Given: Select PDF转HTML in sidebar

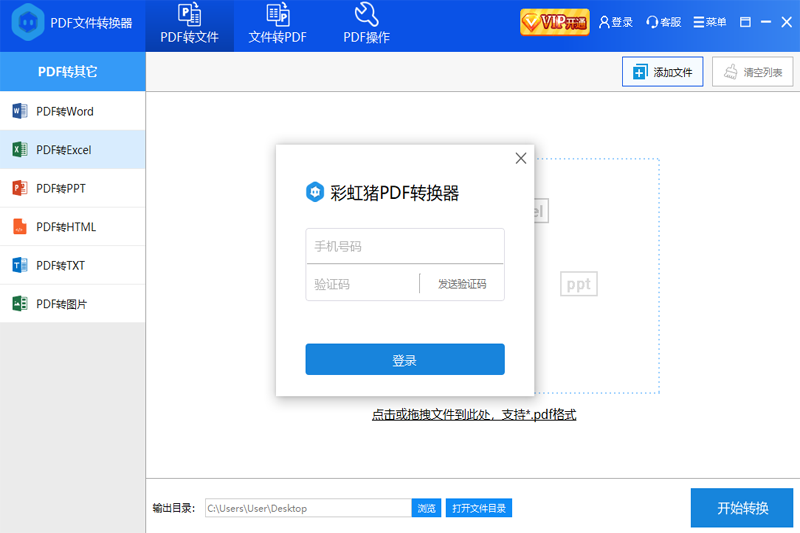Looking at the screenshot, I should pyautogui.click(x=72, y=227).
